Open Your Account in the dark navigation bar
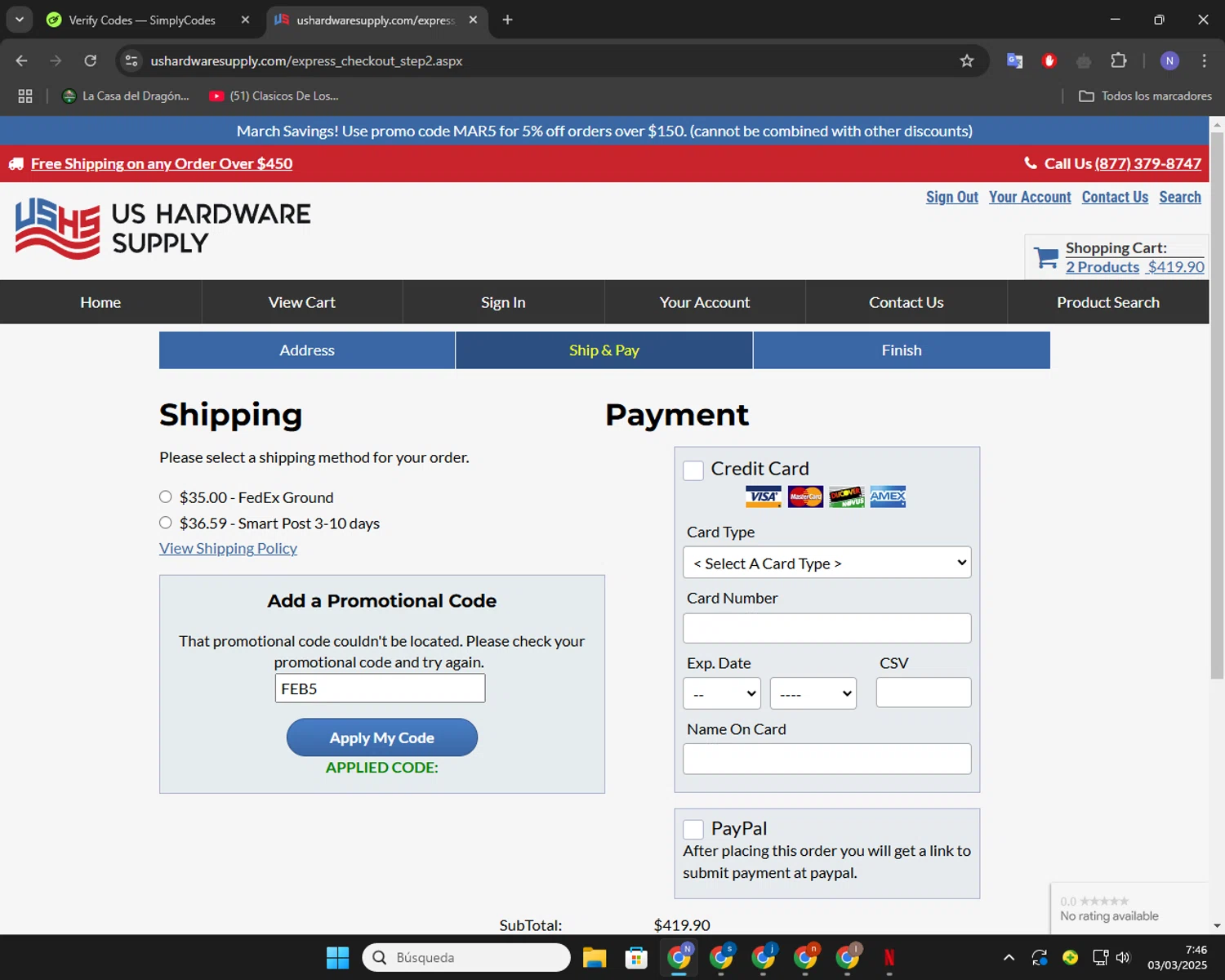 (705, 302)
